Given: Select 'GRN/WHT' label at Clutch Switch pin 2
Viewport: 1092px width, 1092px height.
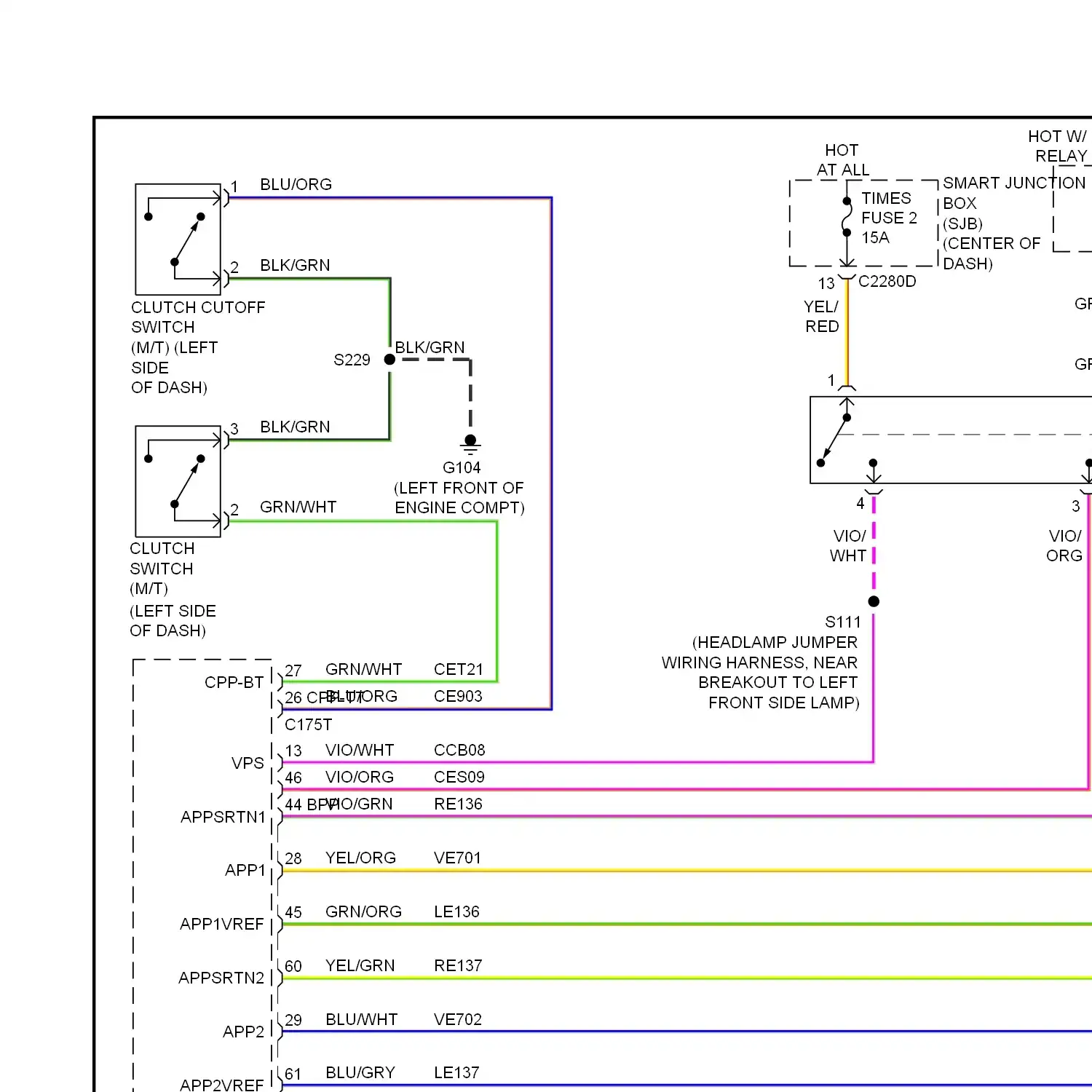Looking at the screenshot, I should tap(298, 507).
